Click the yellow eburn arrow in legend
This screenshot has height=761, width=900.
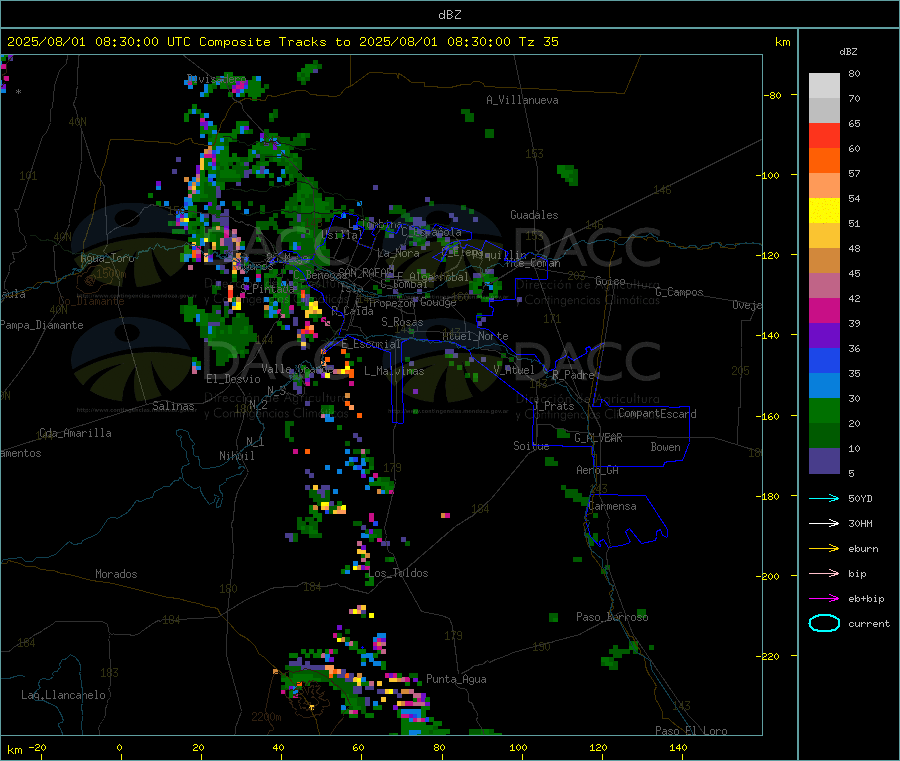tap(824, 549)
